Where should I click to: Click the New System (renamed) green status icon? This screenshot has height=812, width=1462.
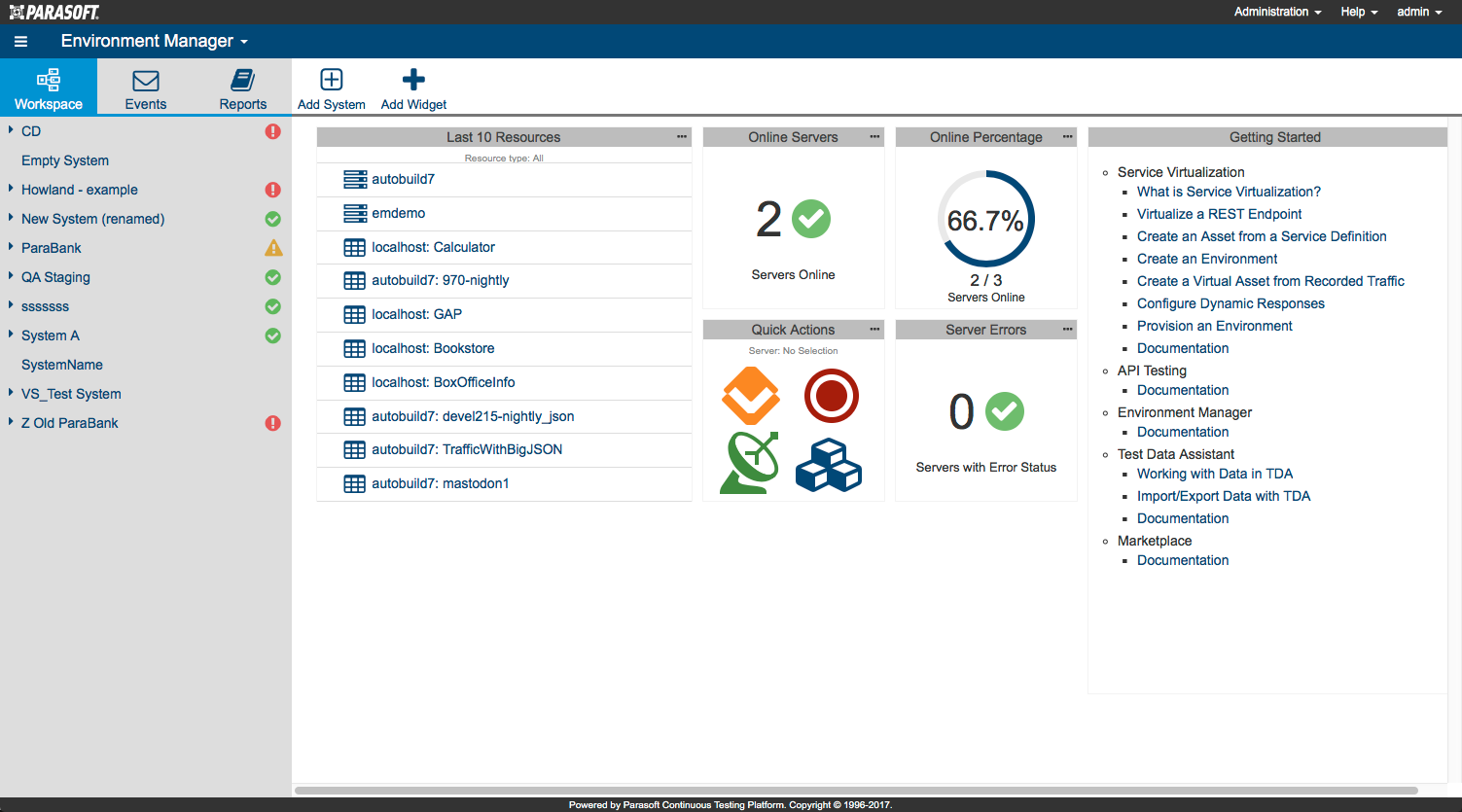(273, 219)
